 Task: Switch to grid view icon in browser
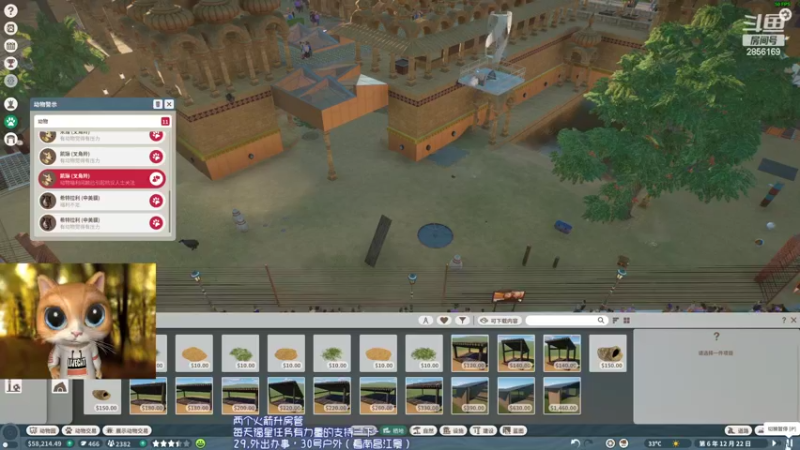627,320
